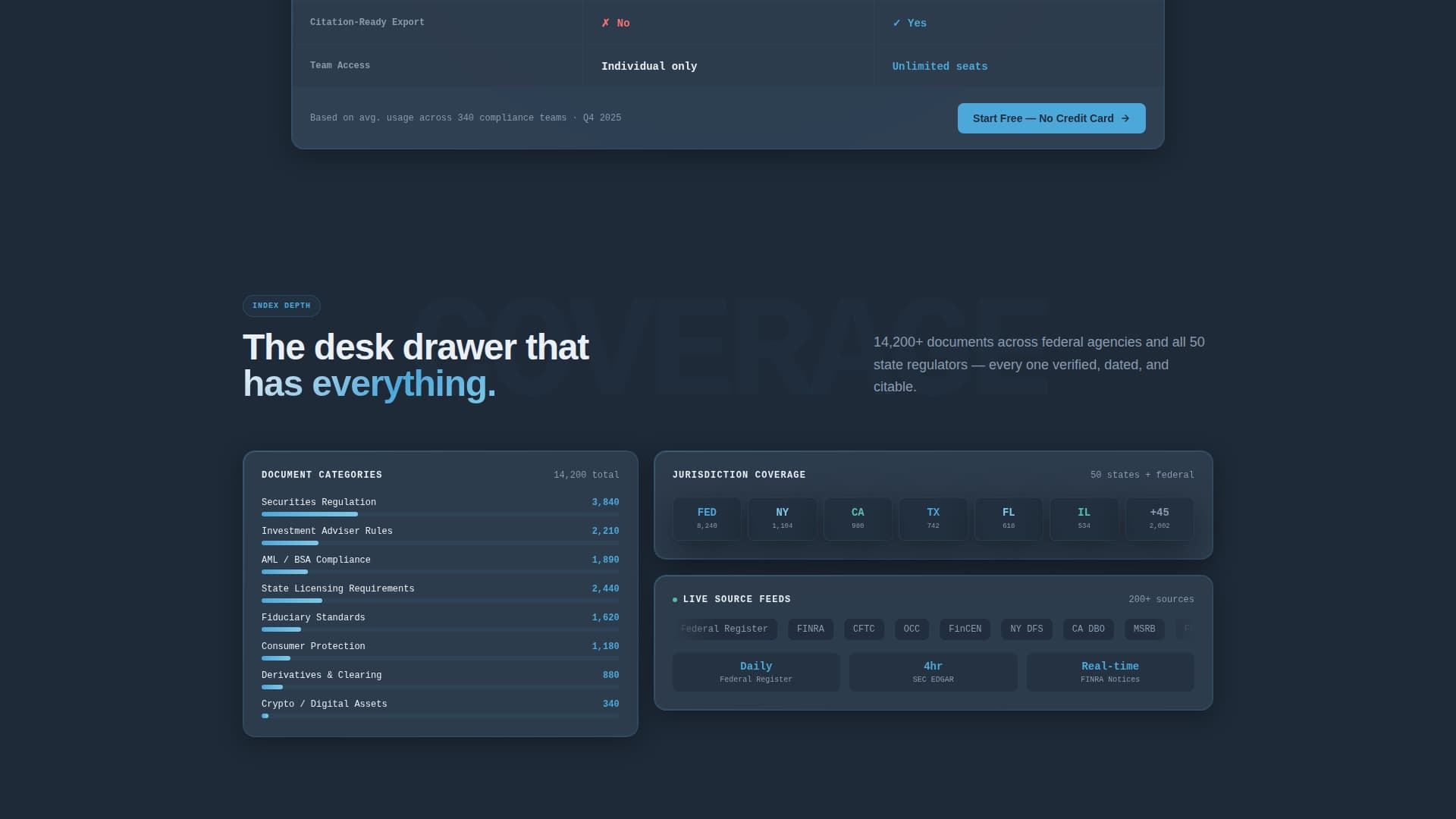
Task: Click the AML / BSA Compliance label
Action: point(316,560)
